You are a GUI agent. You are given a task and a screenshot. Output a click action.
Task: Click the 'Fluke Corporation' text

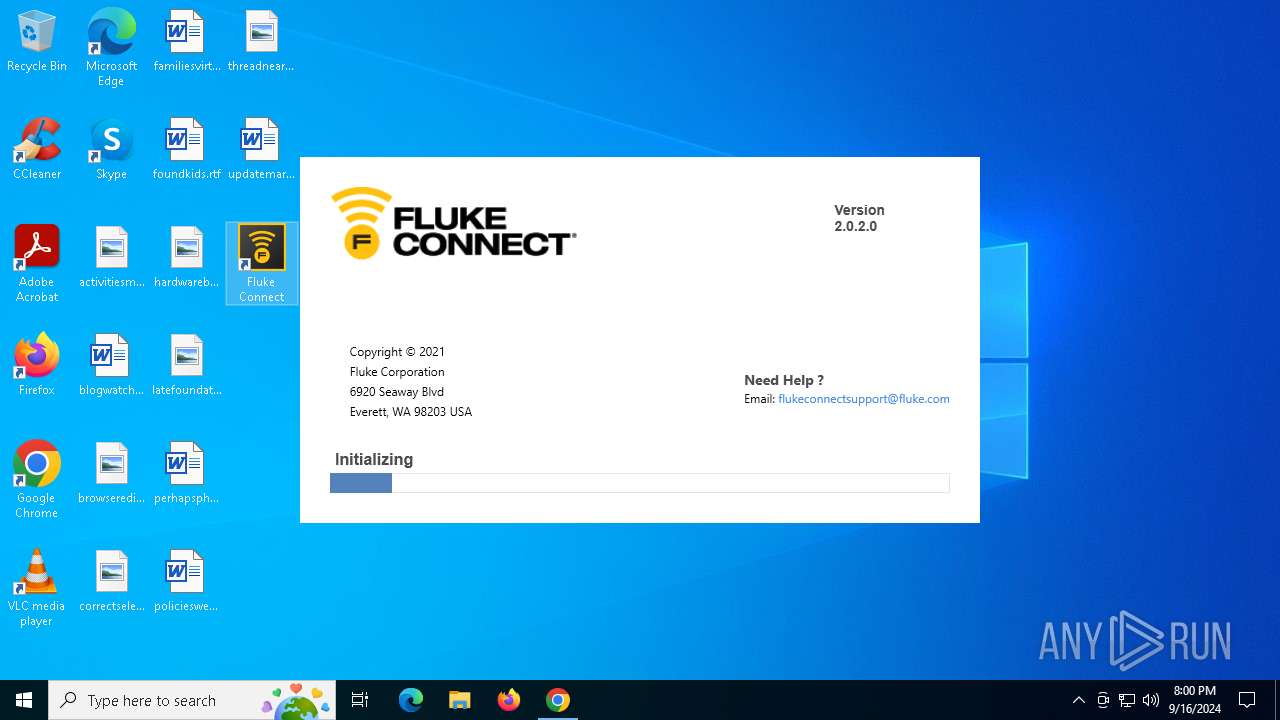click(397, 372)
